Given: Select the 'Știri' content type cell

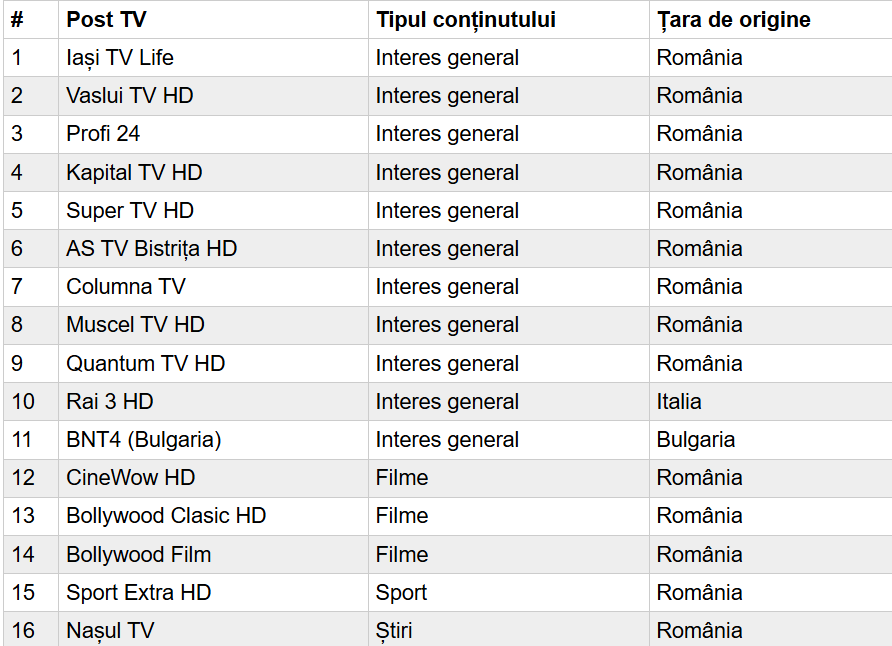Looking at the screenshot, I should tap(394, 631).
